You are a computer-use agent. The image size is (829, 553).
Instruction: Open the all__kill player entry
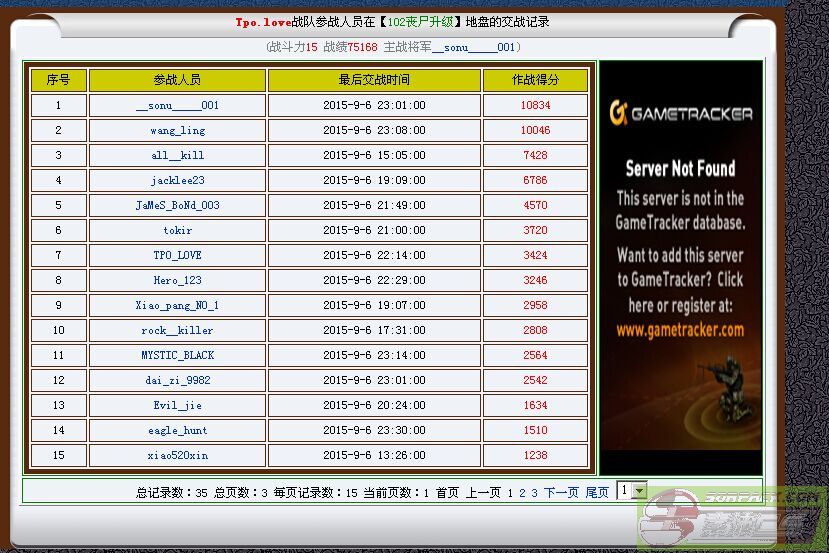177,155
